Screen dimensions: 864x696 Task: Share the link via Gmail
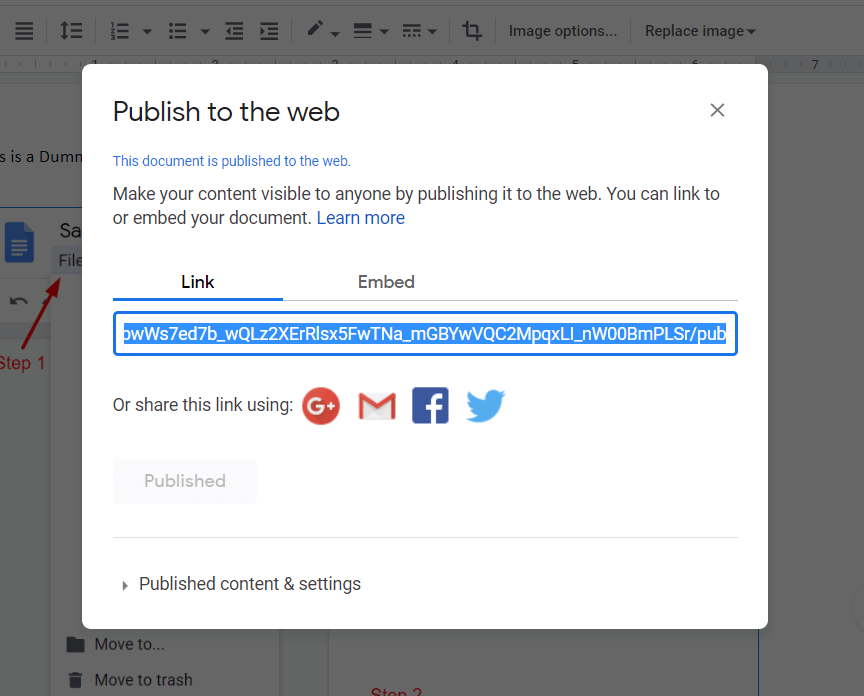point(376,405)
